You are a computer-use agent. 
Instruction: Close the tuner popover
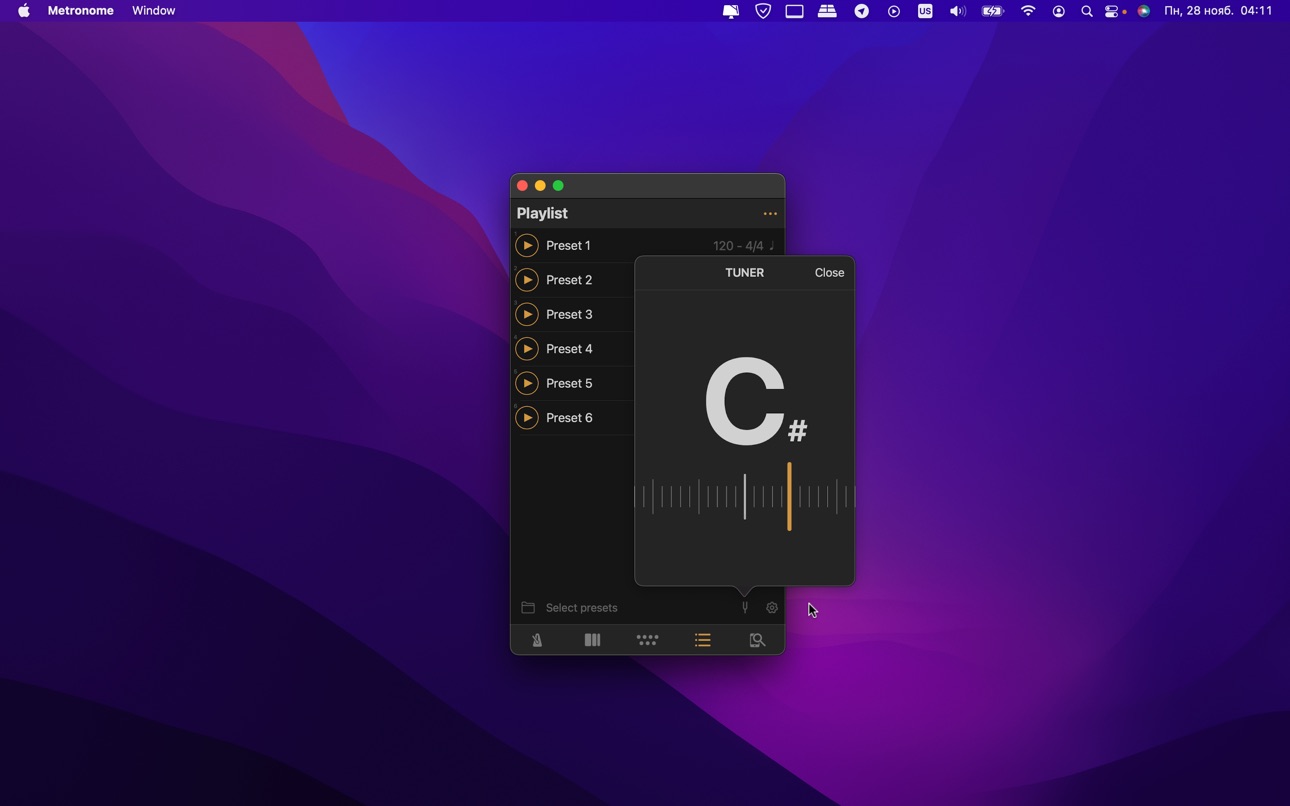[829, 273]
